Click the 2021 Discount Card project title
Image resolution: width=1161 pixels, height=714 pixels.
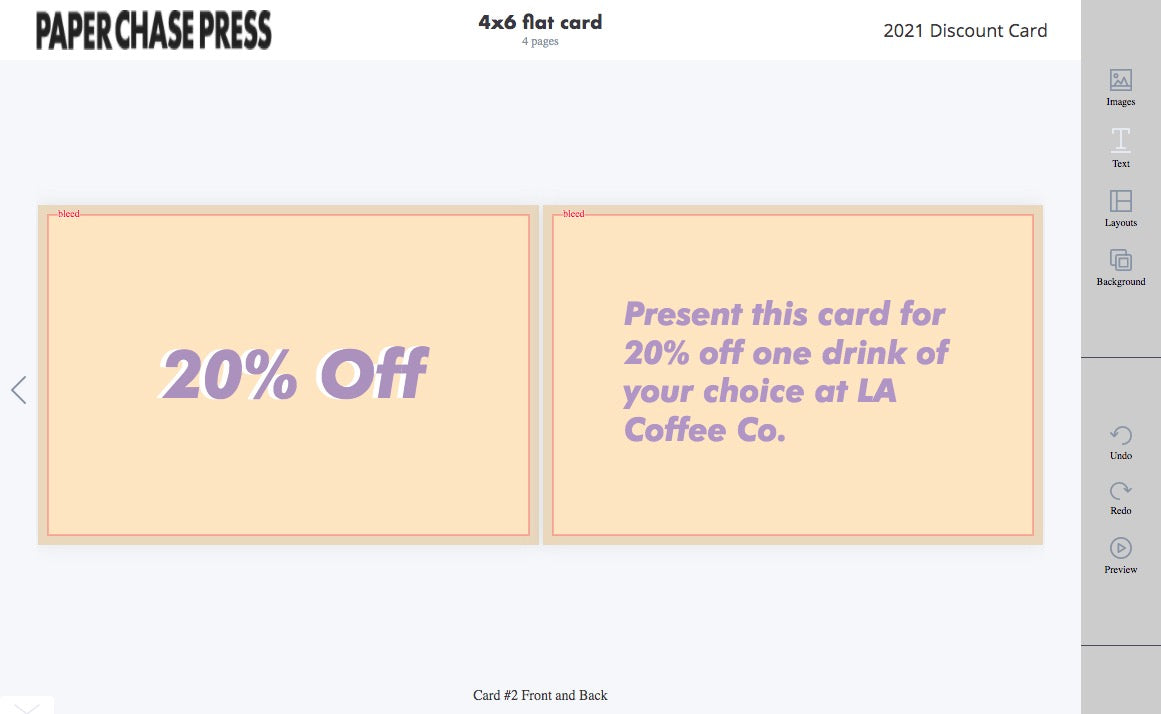tap(965, 31)
